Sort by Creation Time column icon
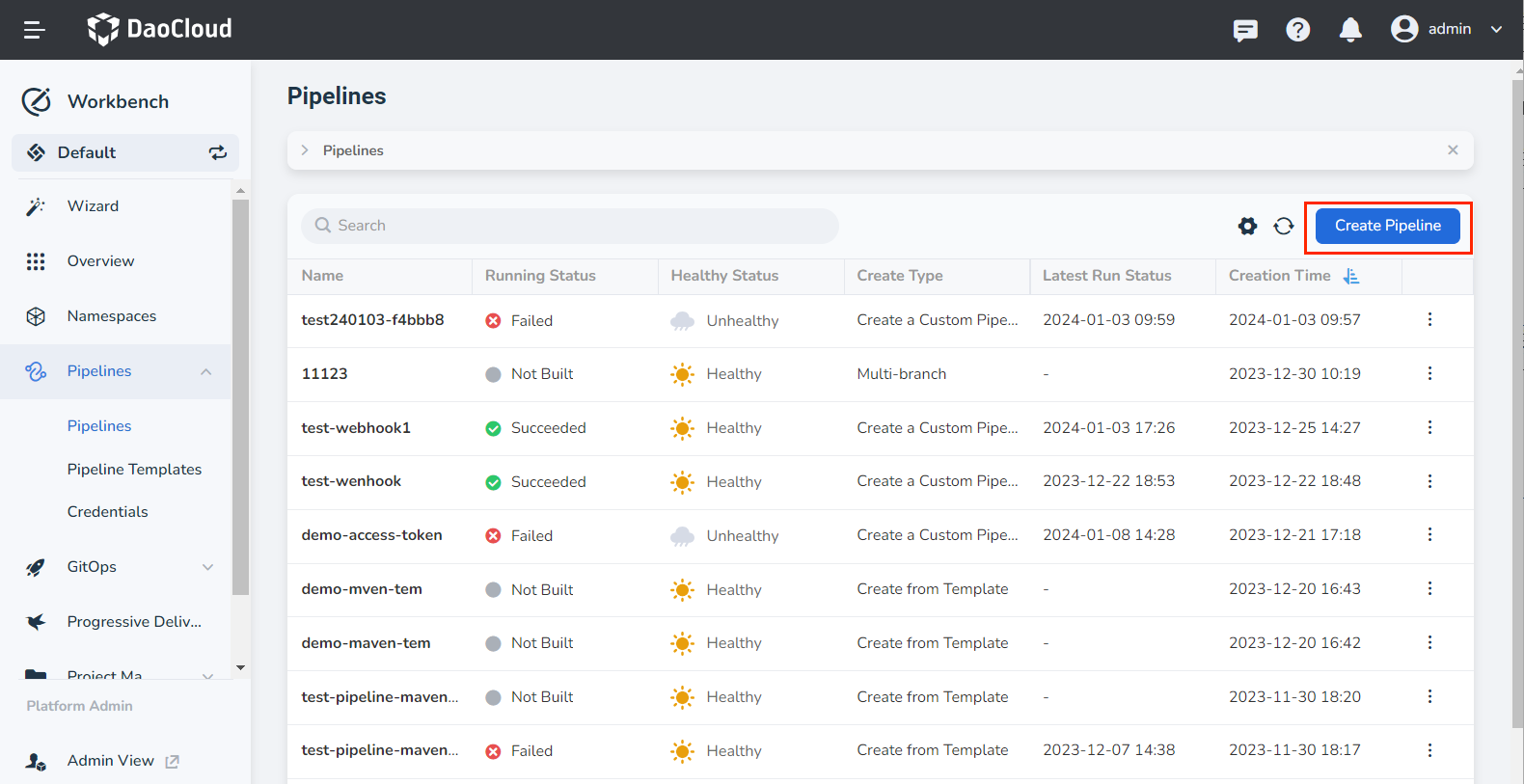Screen dimensions: 1524x784 pyautogui.click(x=1351, y=276)
